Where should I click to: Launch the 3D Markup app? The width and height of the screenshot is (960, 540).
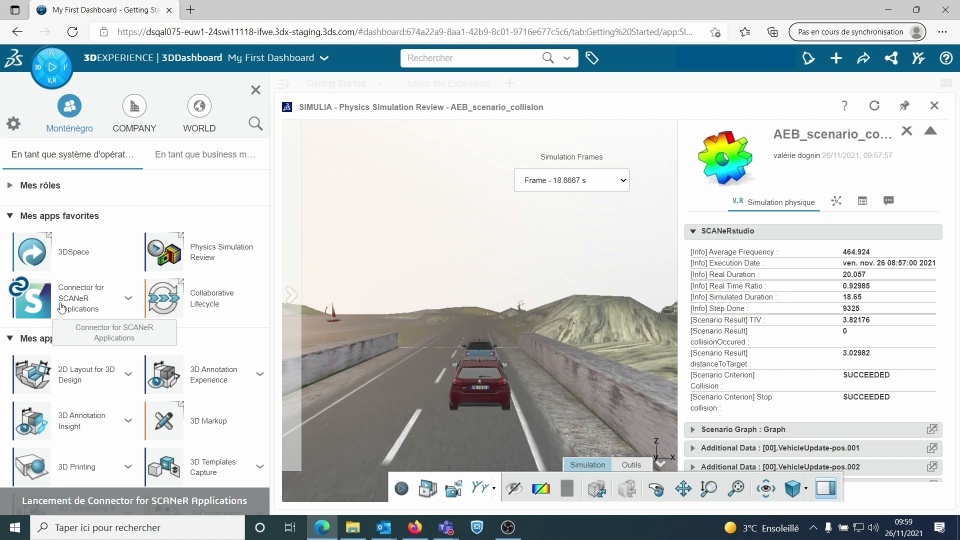click(165, 421)
